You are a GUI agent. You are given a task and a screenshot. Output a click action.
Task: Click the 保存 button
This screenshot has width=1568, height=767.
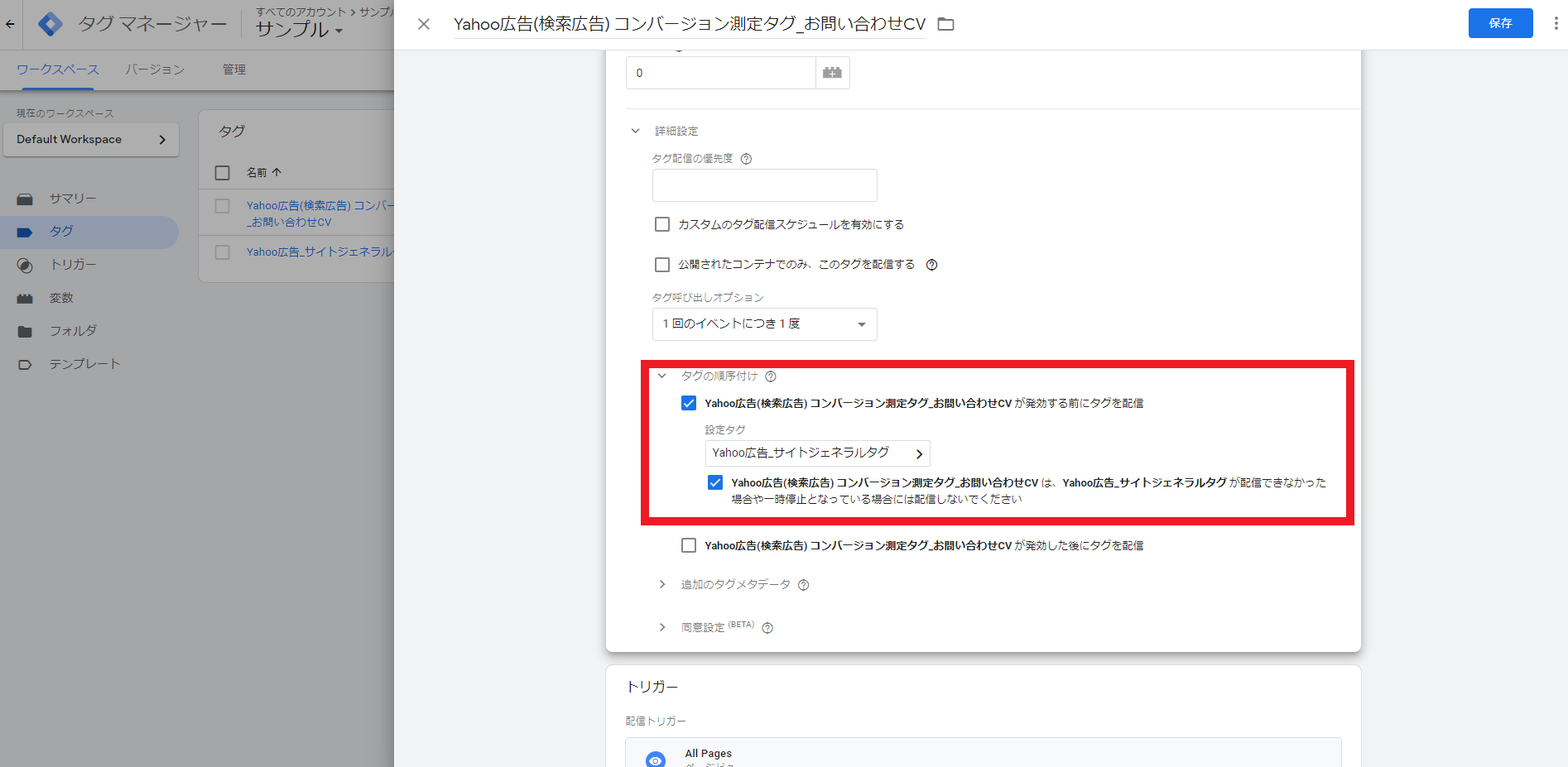(x=1500, y=23)
